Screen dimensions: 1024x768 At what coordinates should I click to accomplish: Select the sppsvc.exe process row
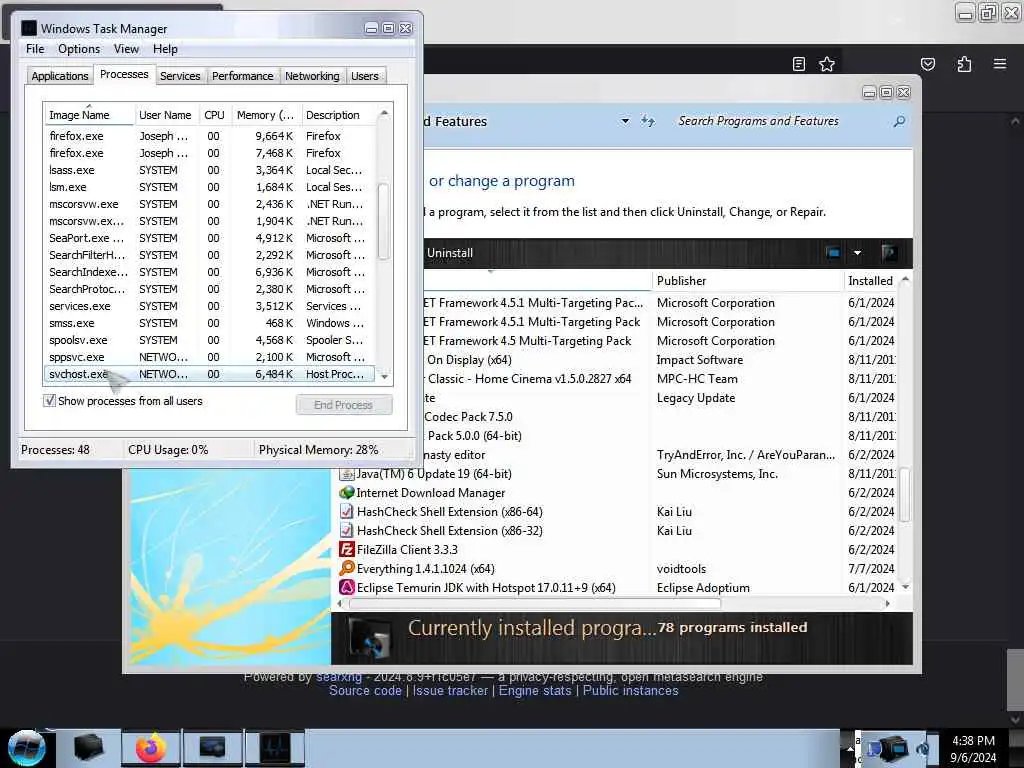tap(209, 357)
